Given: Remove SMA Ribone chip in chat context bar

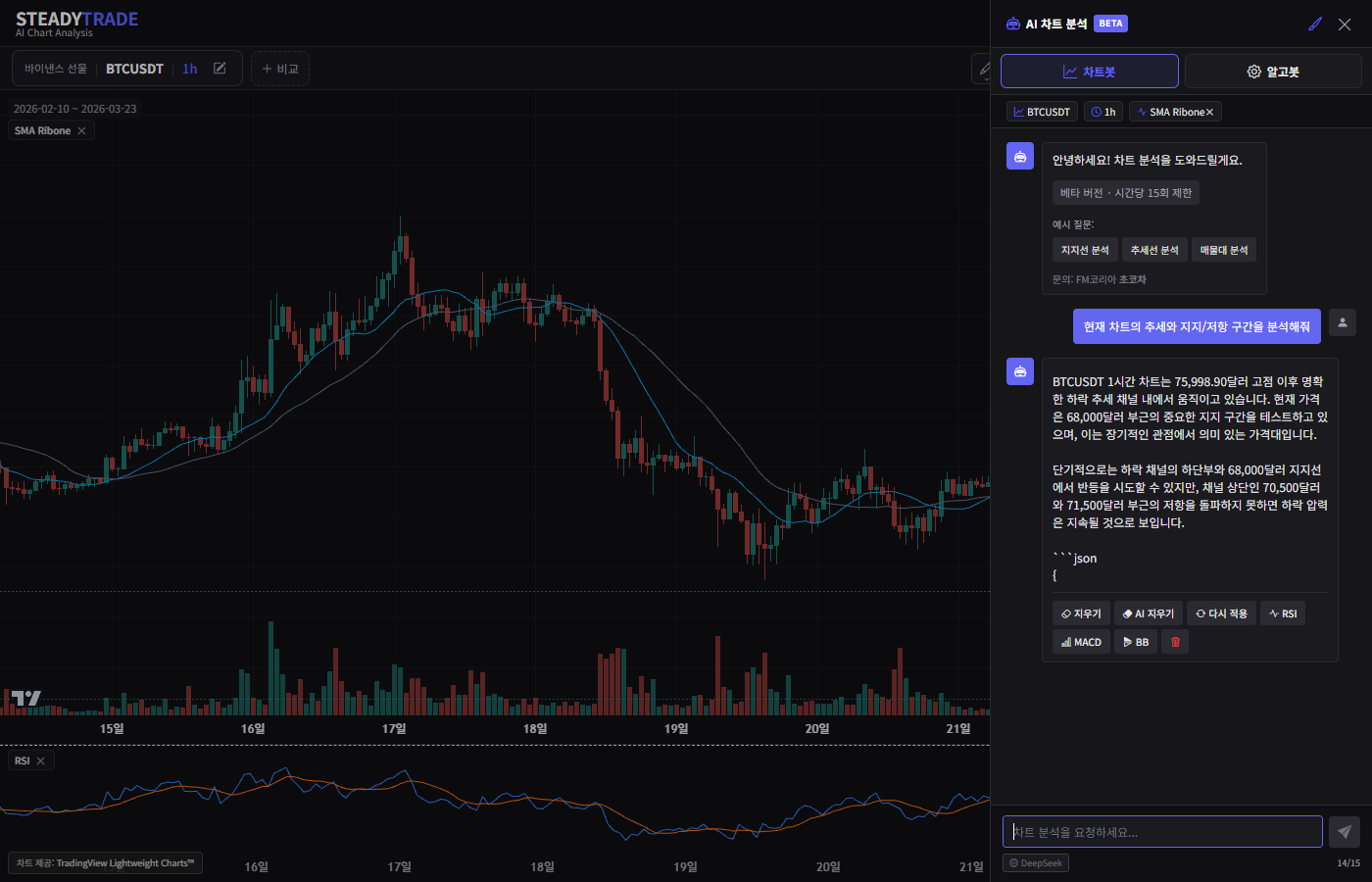Looking at the screenshot, I should click(1209, 113).
